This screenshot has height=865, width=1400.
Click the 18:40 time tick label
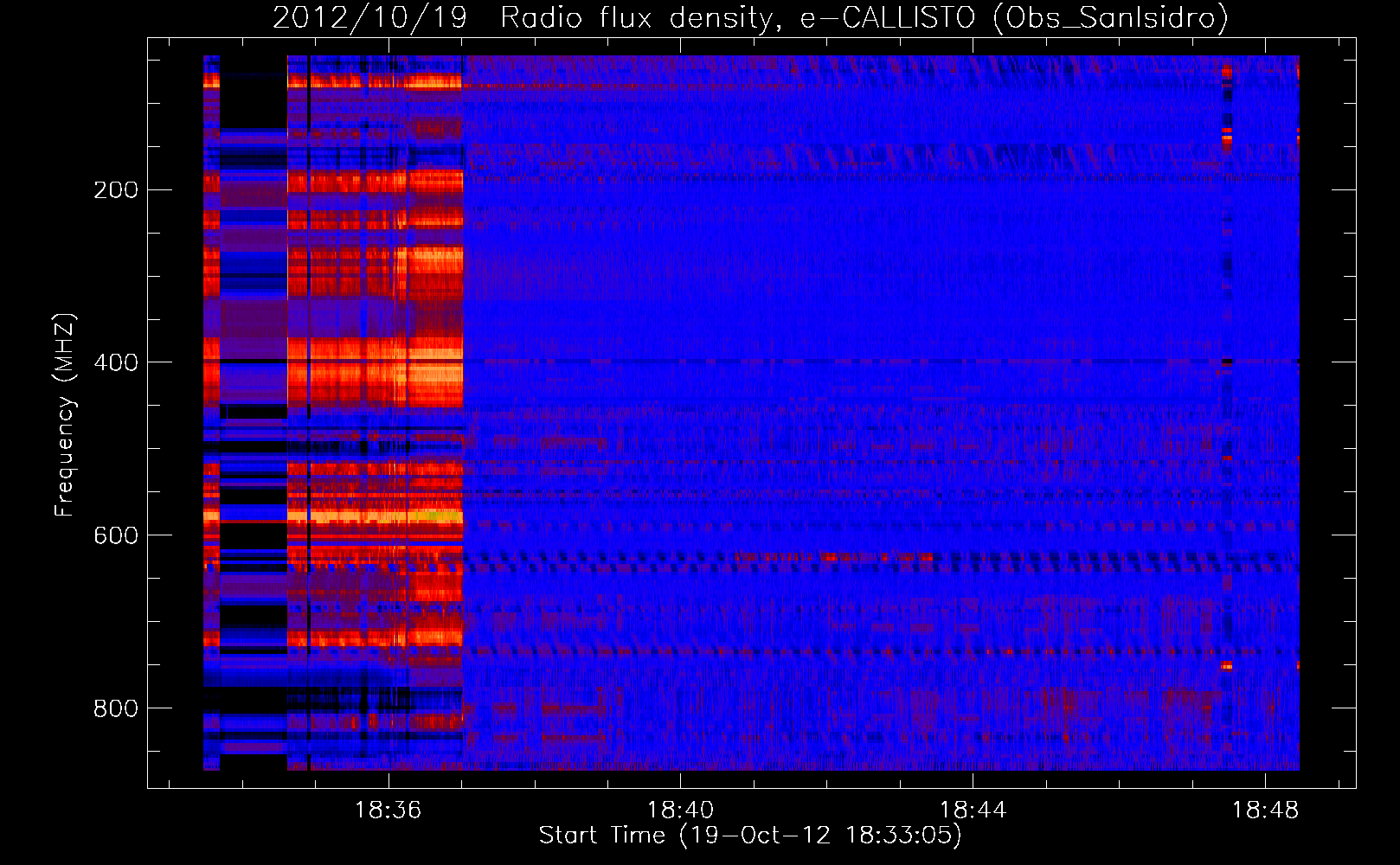[x=680, y=810]
